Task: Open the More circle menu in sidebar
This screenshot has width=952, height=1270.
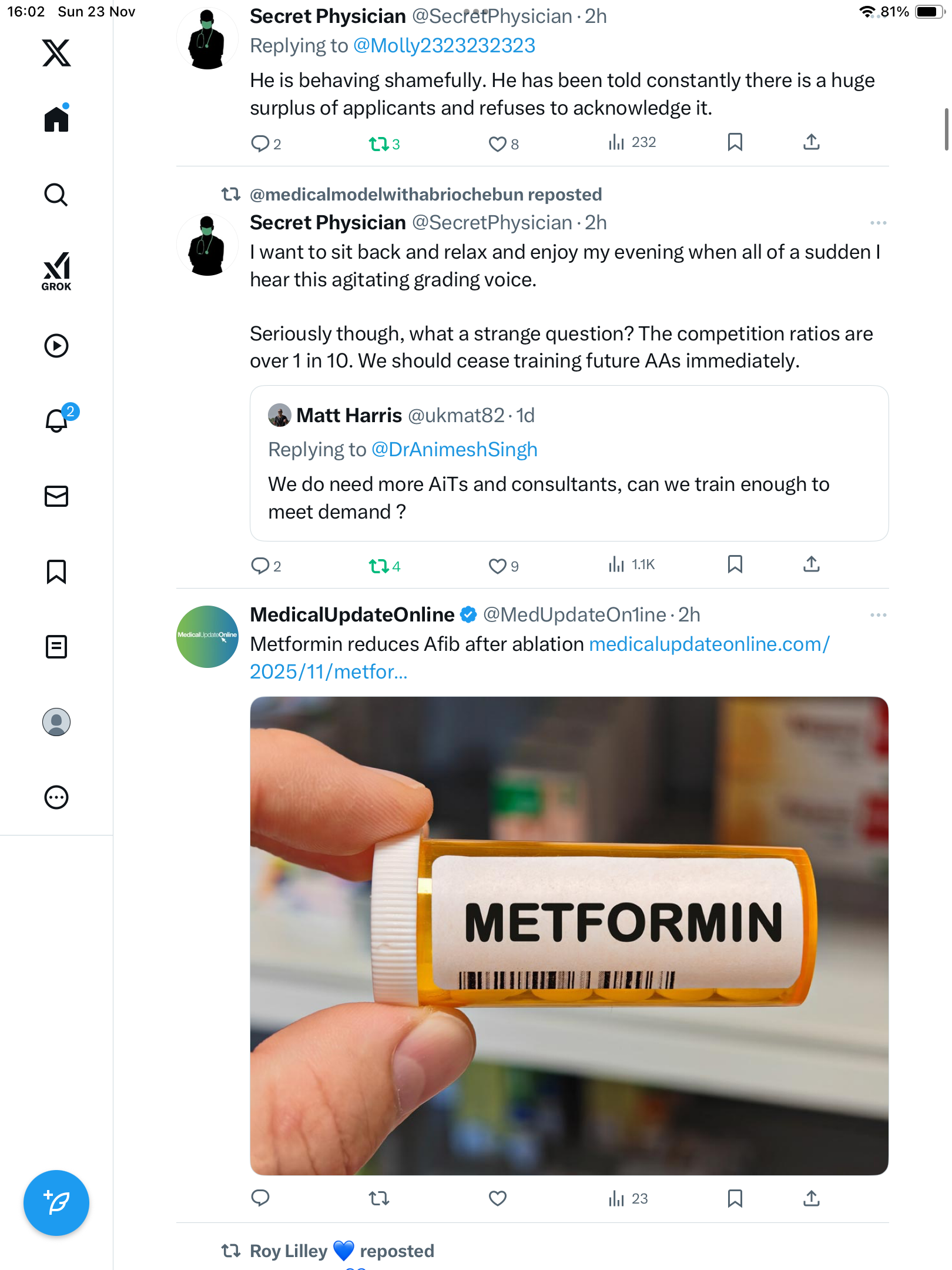Action: 56,797
